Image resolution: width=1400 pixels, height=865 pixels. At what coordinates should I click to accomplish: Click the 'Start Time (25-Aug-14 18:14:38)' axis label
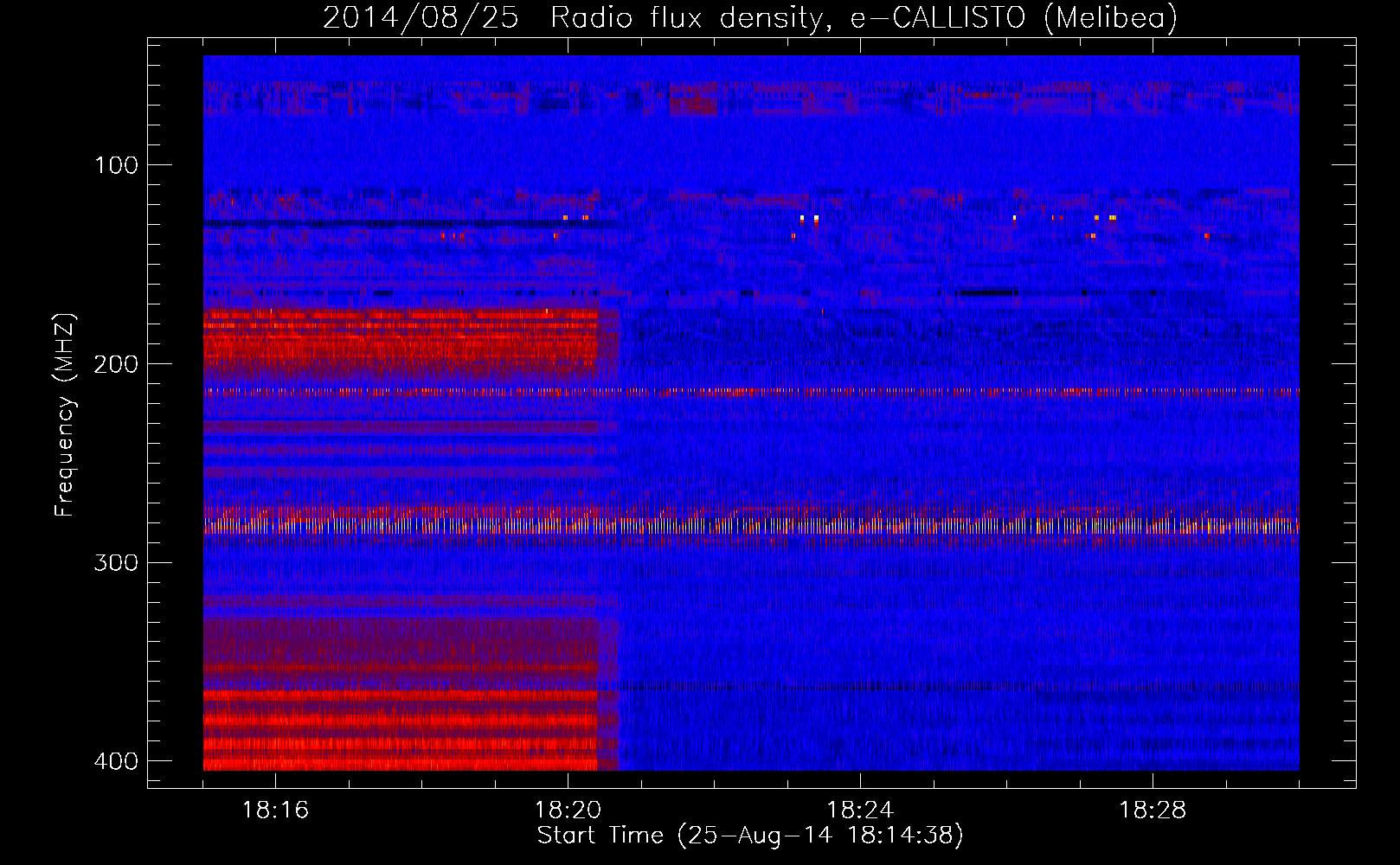[750, 836]
